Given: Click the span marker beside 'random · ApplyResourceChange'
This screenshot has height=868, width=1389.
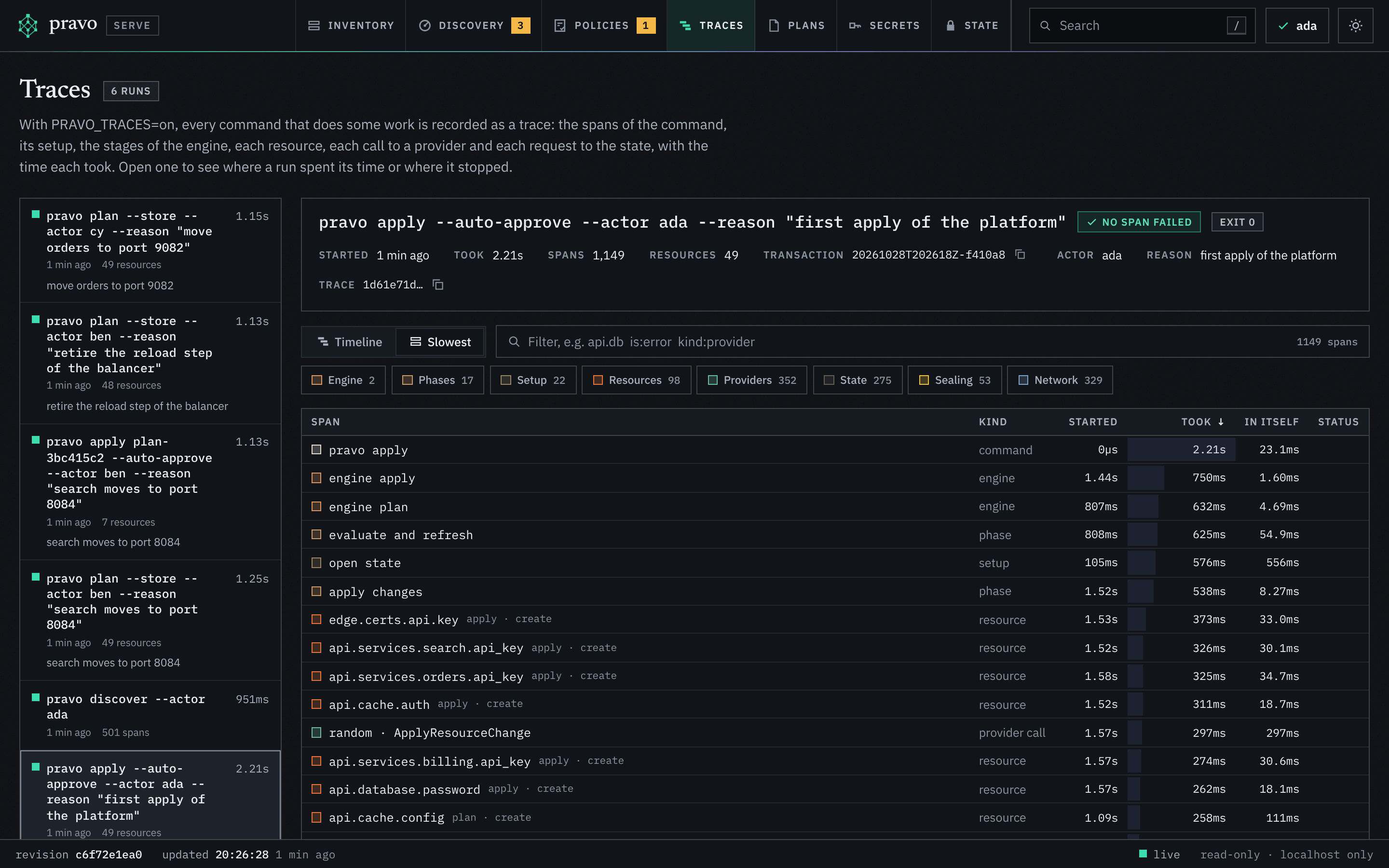Looking at the screenshot, I should (316, 732).
